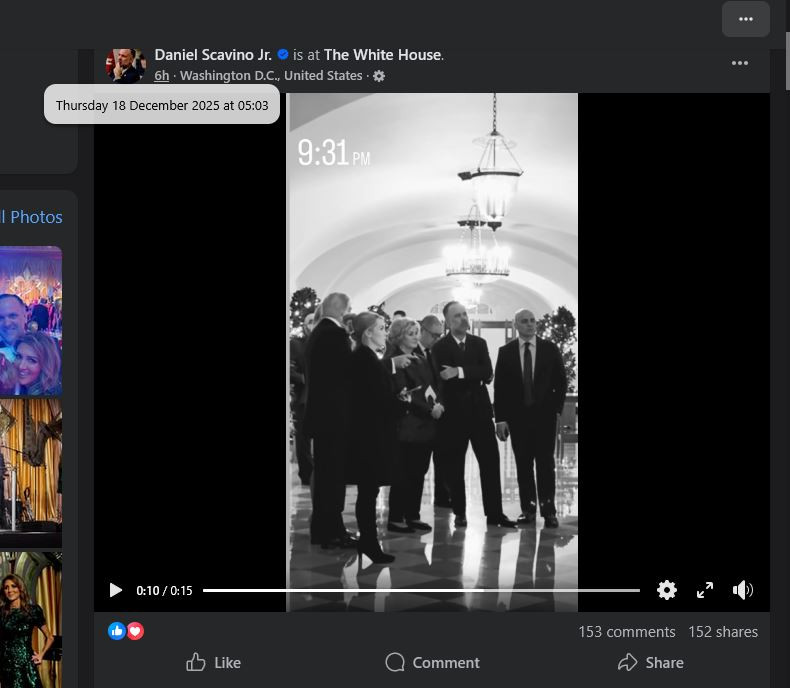Screen dimensions: 790x688
Task: View like and love reaction icons
Action: coord(126,631)
